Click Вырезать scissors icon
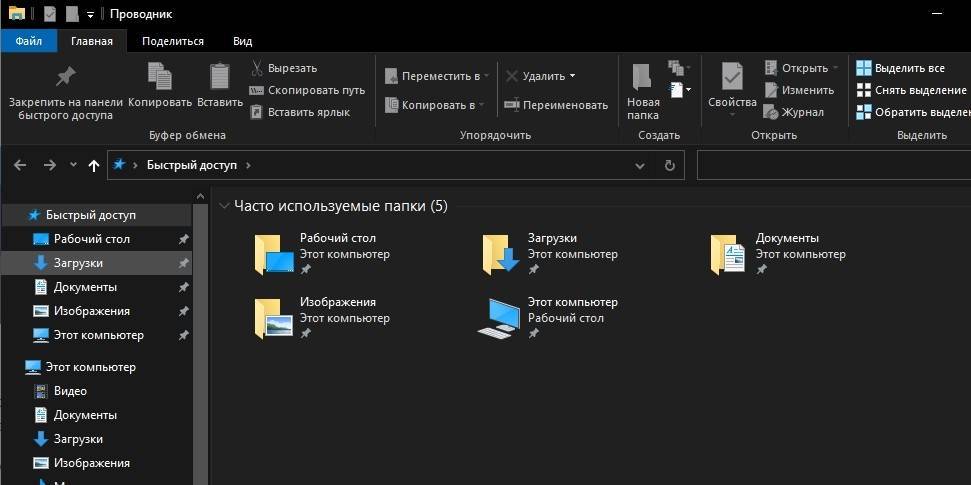 (x=256, y=68)
